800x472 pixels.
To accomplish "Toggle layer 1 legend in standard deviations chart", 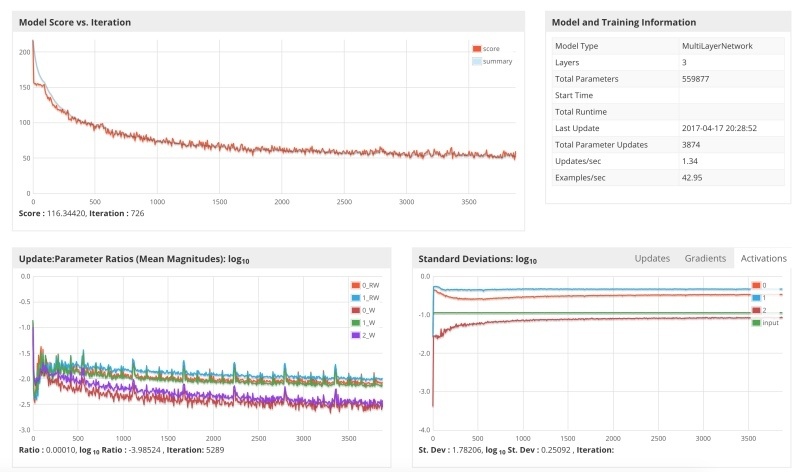I will point(759,297).
